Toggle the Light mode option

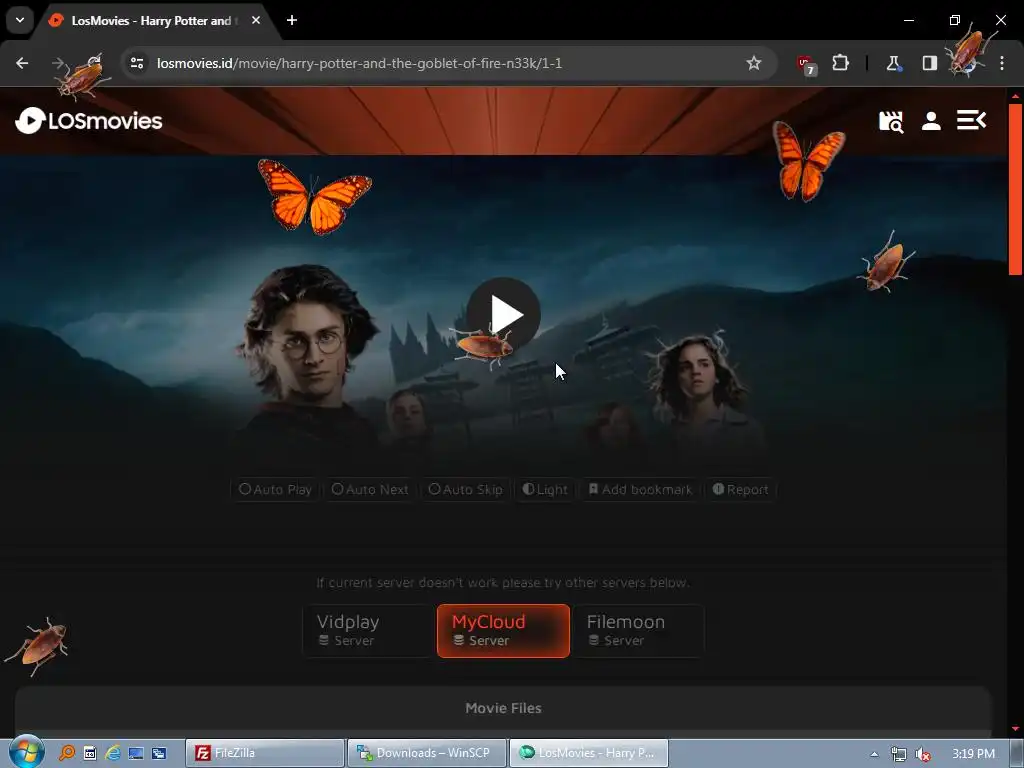point(545,489)
